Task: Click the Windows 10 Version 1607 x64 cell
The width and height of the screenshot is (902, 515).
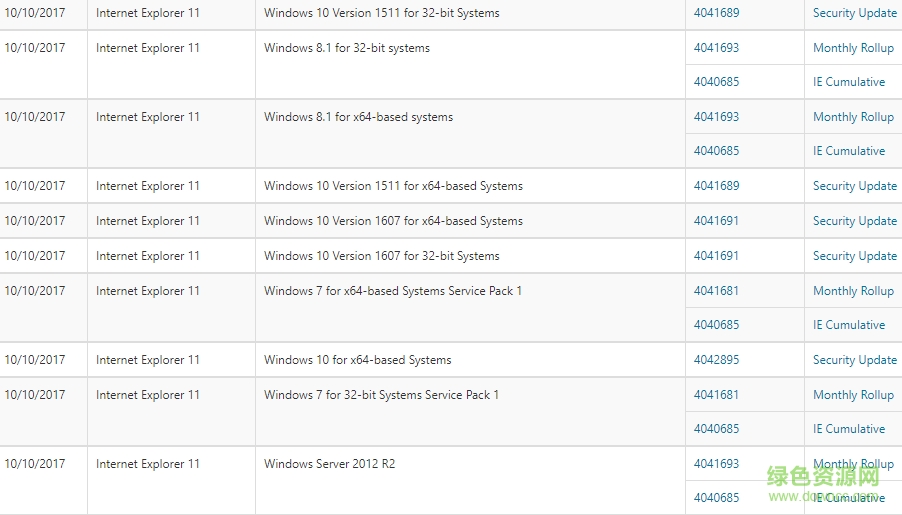Action: coord(393,221)
